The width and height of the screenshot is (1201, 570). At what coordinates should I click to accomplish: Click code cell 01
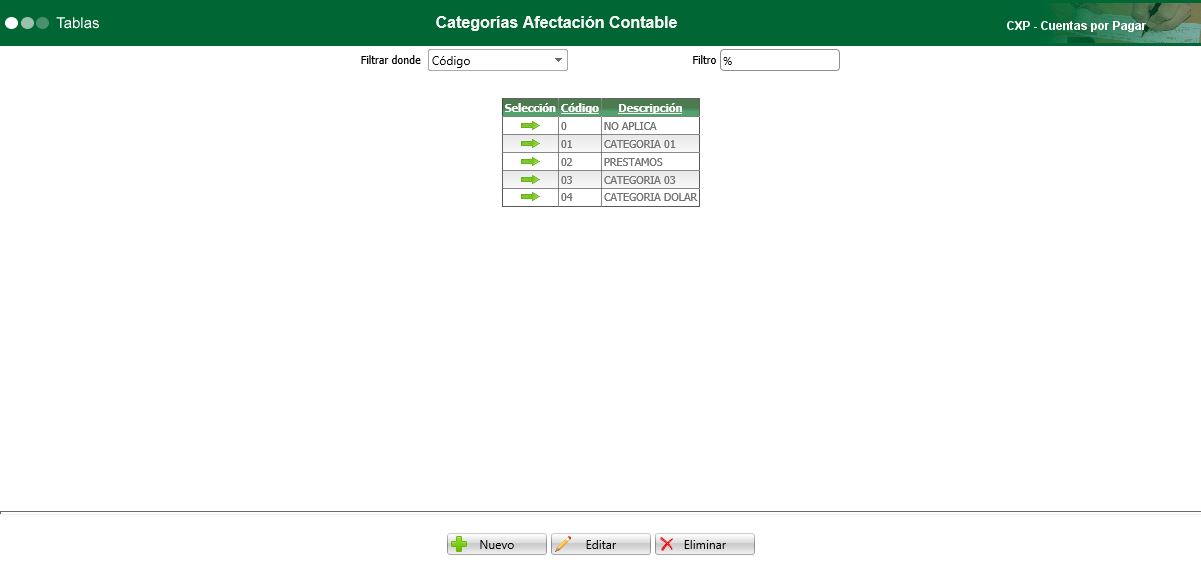pyautogui.click(x=580, y=144)
